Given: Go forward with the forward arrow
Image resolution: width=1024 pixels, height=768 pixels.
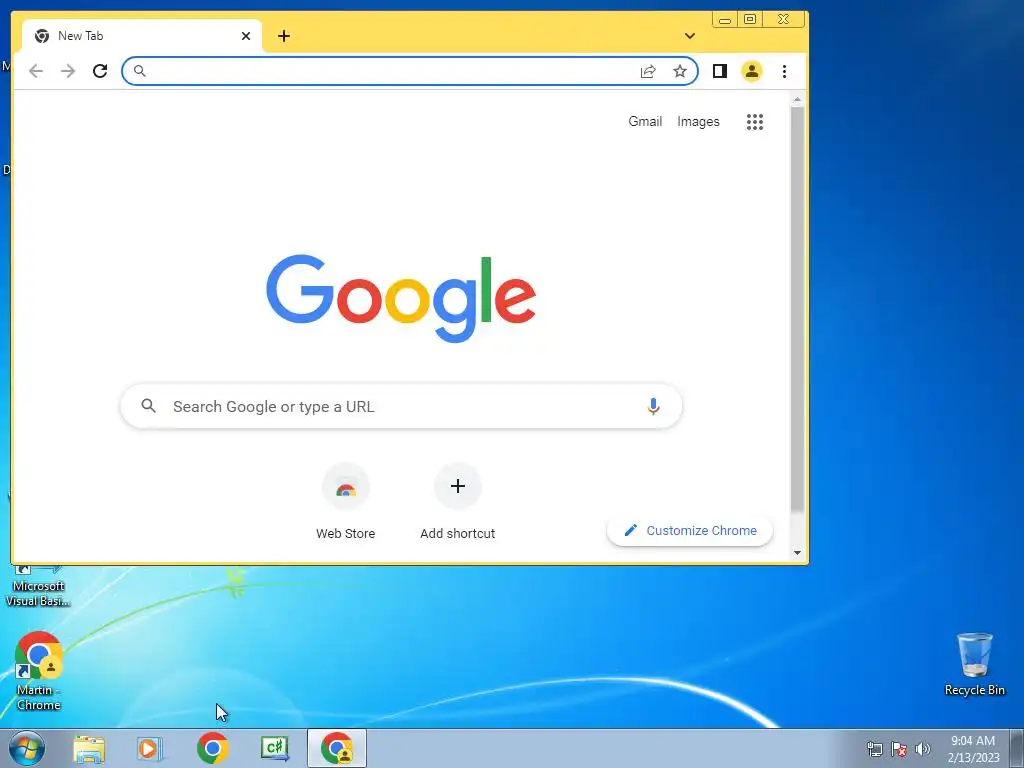Looking at the screenshot, I should tap(68, 71).
